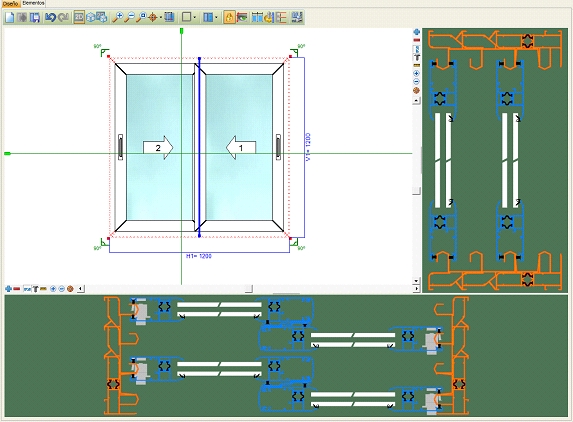Click the brown round icon in horizontal toolbar

point(70,289)
